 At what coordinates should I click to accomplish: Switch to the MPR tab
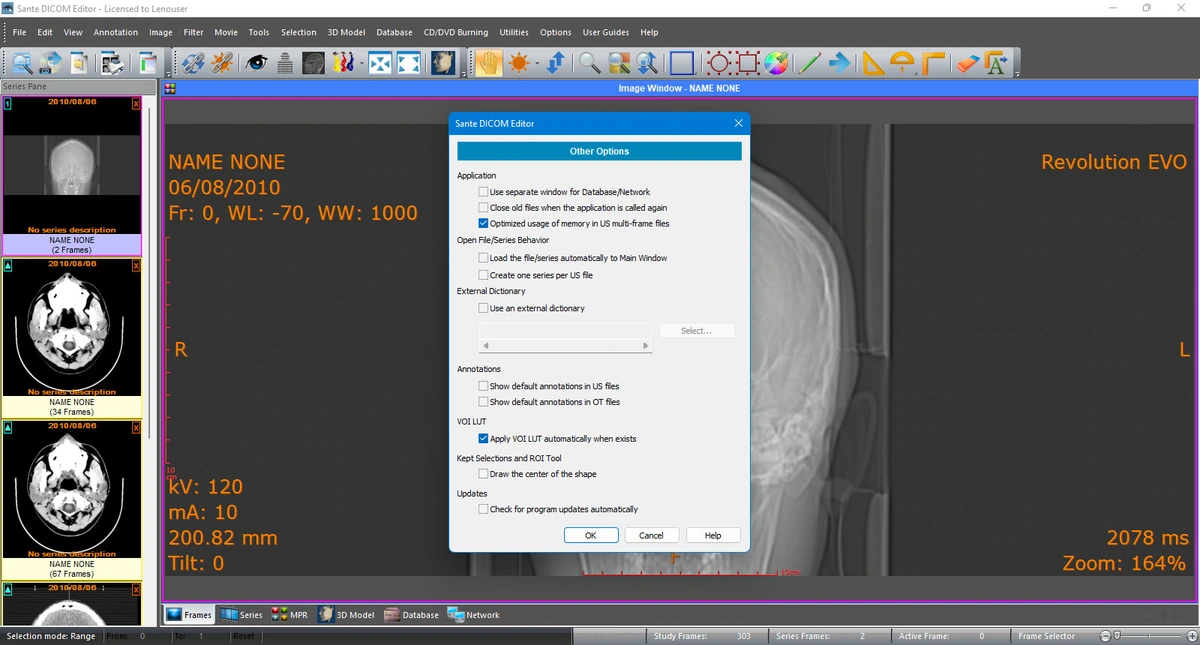[290, 615]
